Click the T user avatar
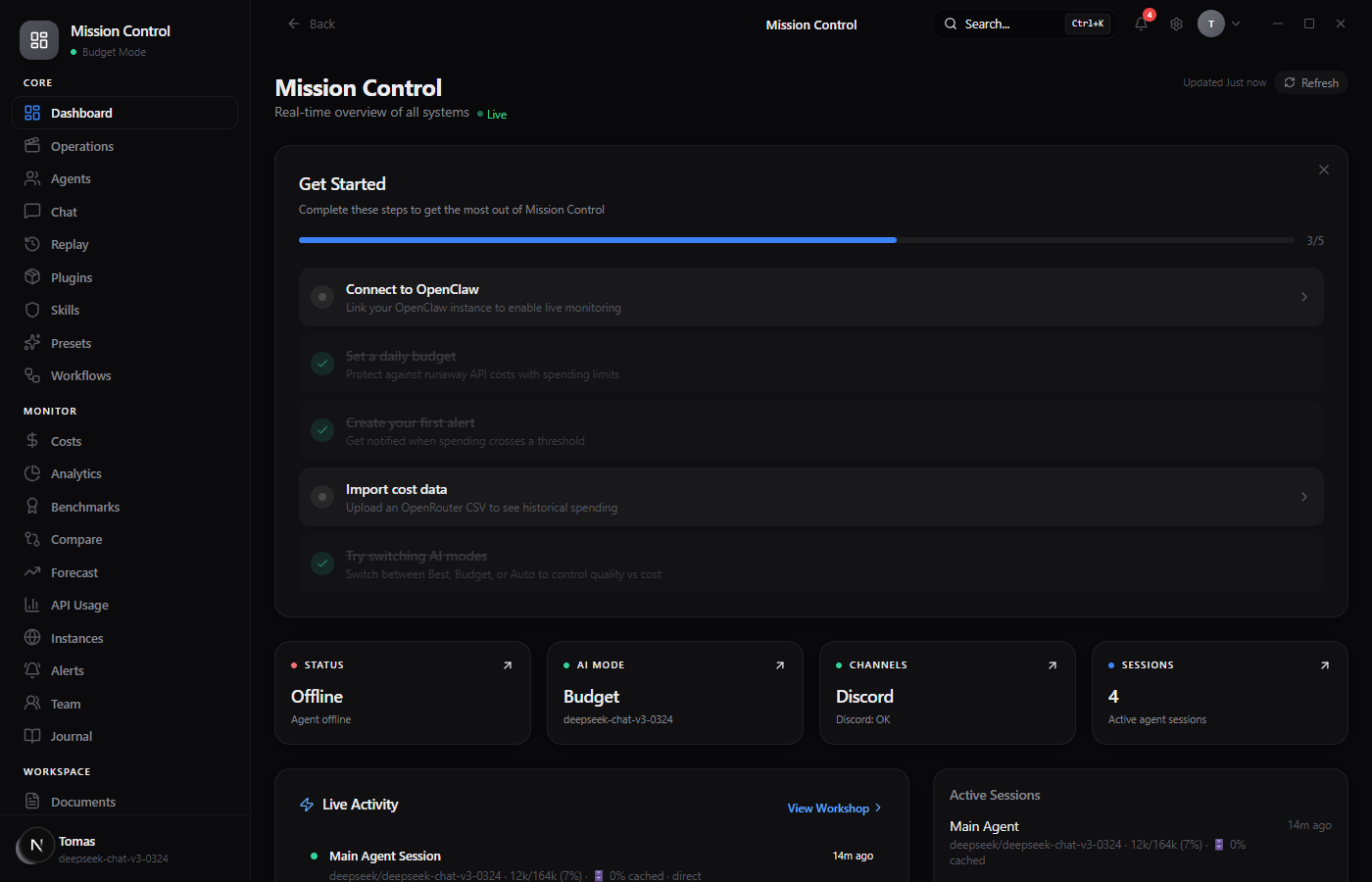 point(1211,24)
